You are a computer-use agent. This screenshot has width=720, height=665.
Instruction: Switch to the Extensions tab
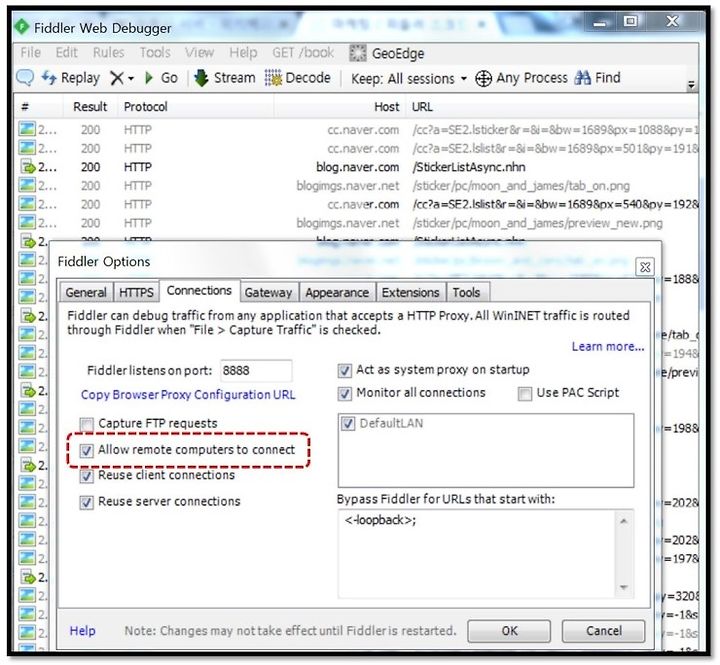coord(411,293)
